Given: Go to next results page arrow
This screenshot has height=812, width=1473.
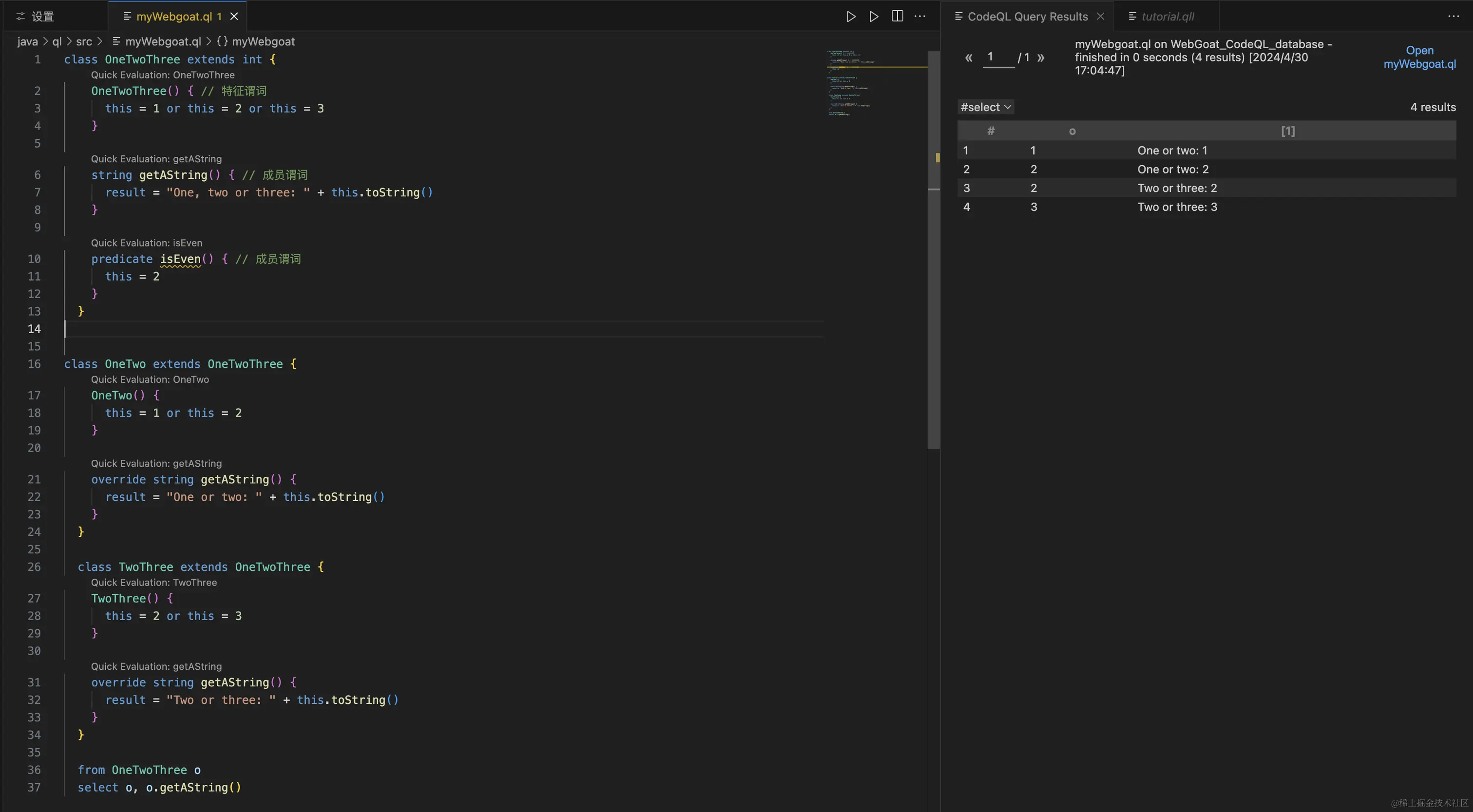Looking at the screenshot, I should [1041, 58].
